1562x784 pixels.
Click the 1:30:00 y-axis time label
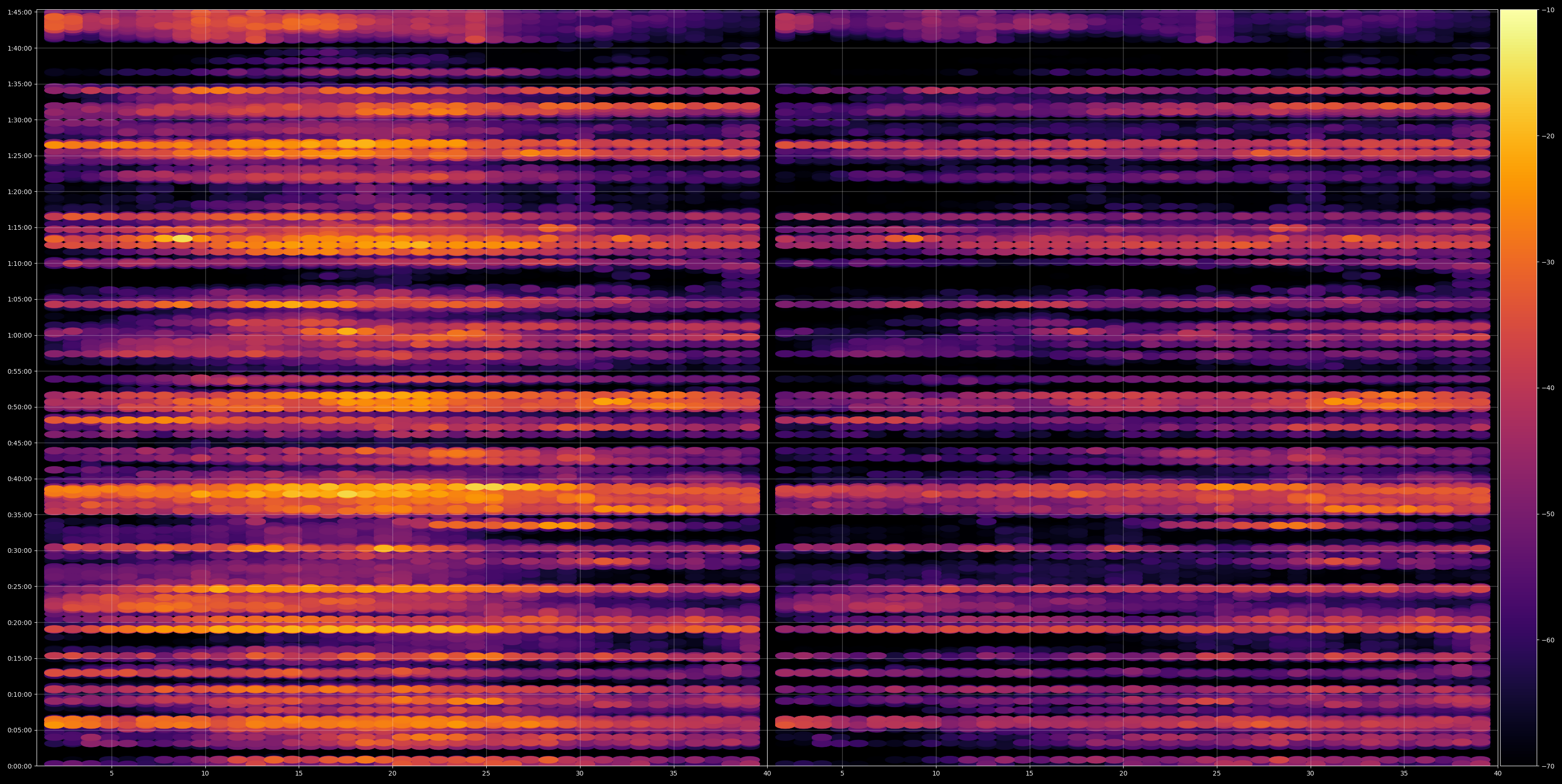coord(19,120)
